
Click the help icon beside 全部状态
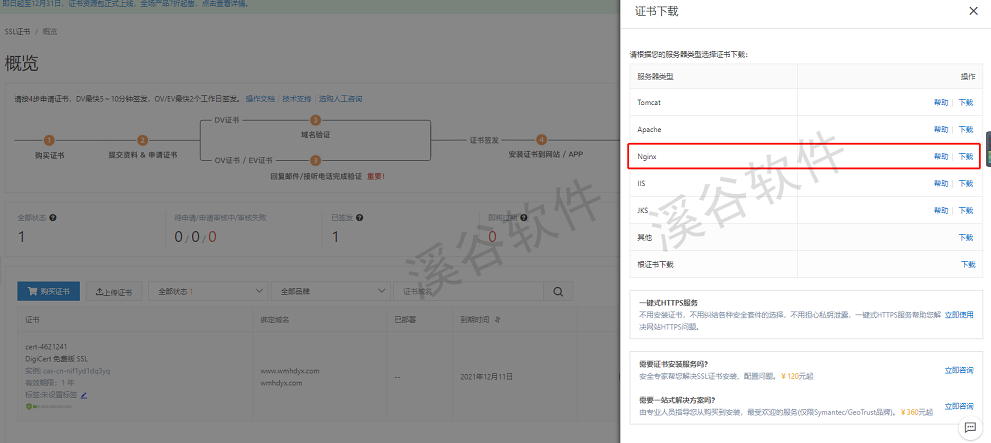click(x=53, y=217)
